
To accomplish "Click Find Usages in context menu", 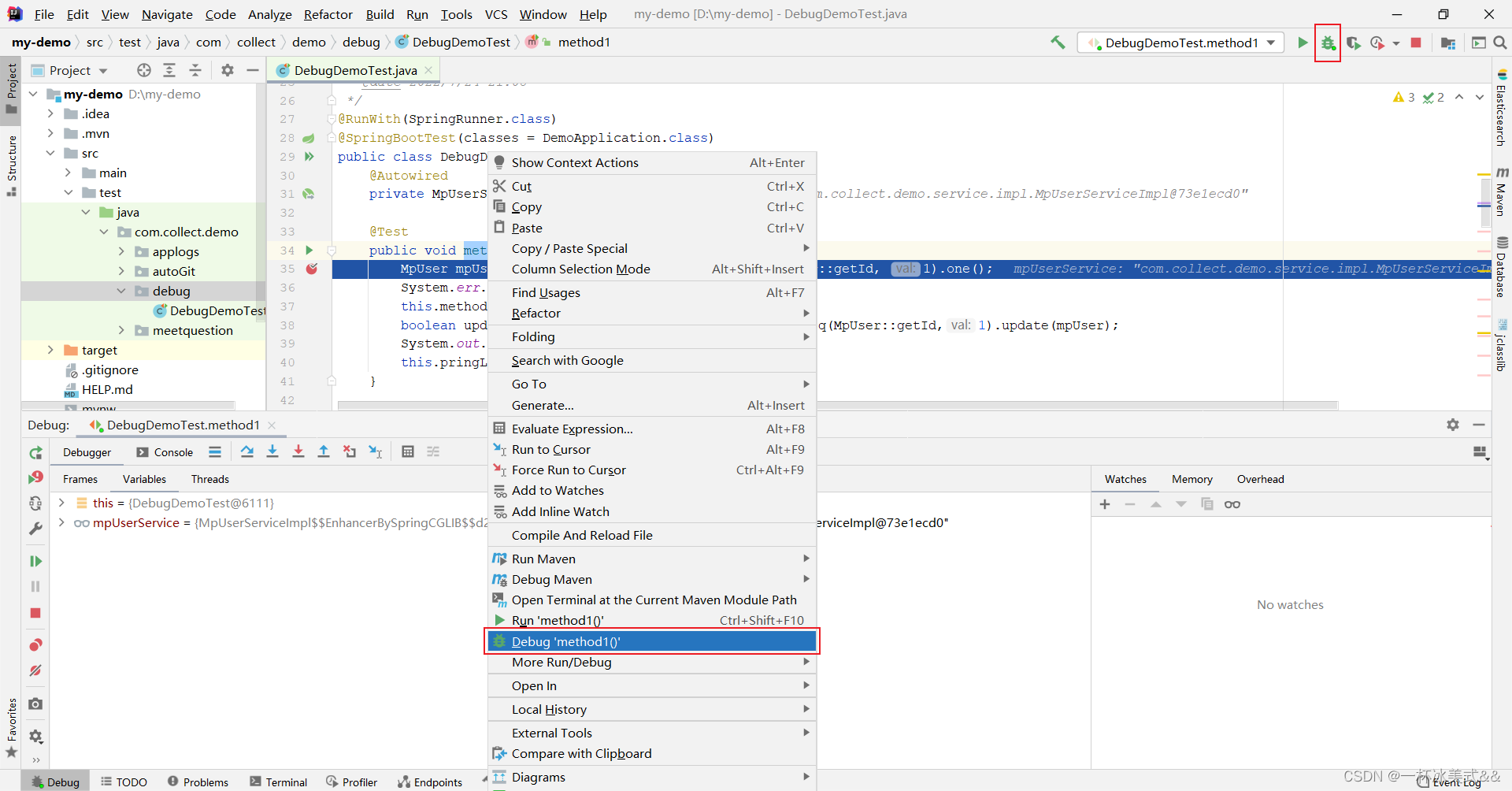I will (x=652, y=292).
